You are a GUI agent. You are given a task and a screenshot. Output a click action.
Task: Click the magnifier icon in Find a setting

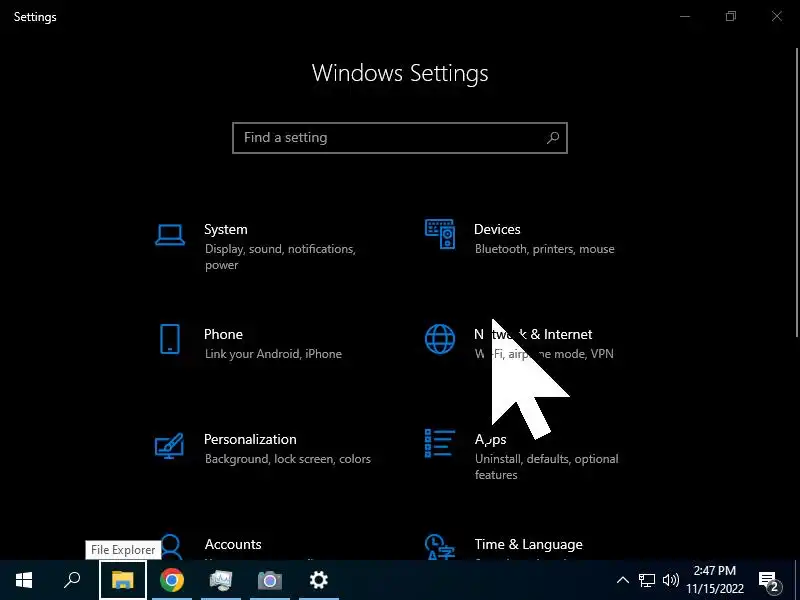(553, 138)
